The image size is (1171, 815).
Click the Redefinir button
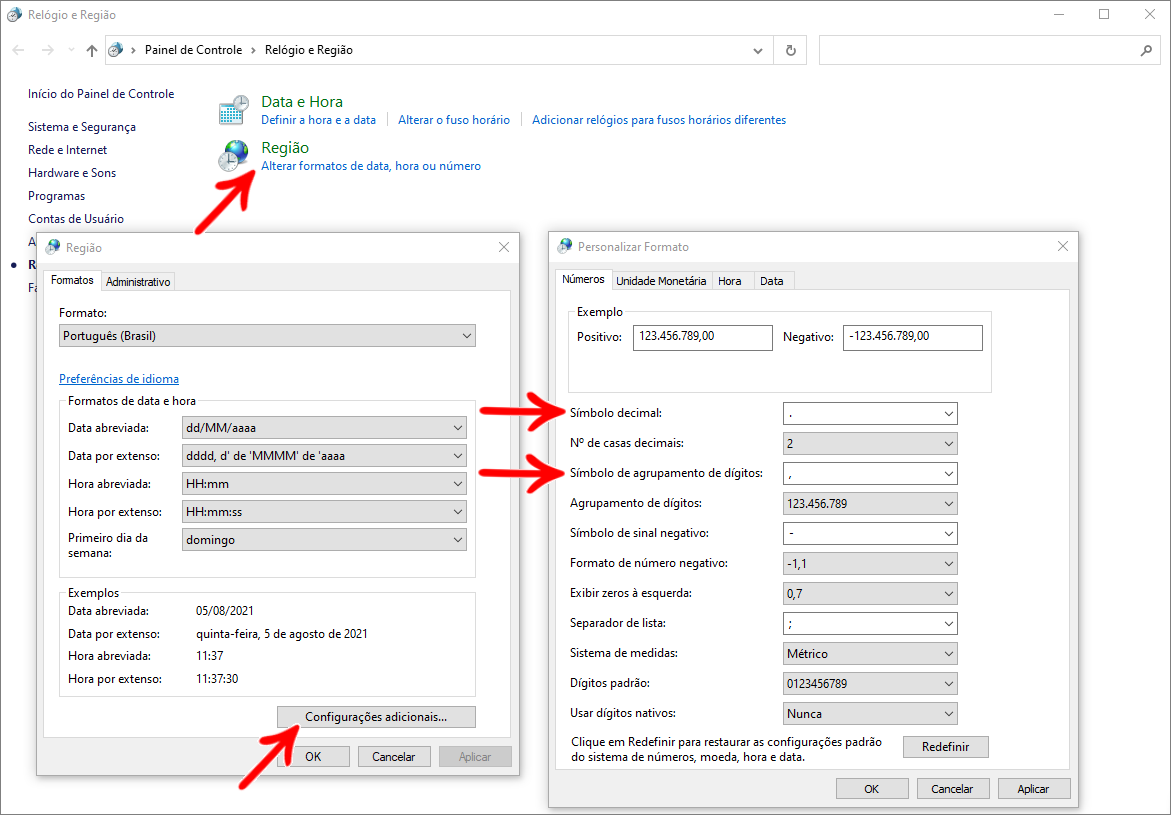point(945,747)
